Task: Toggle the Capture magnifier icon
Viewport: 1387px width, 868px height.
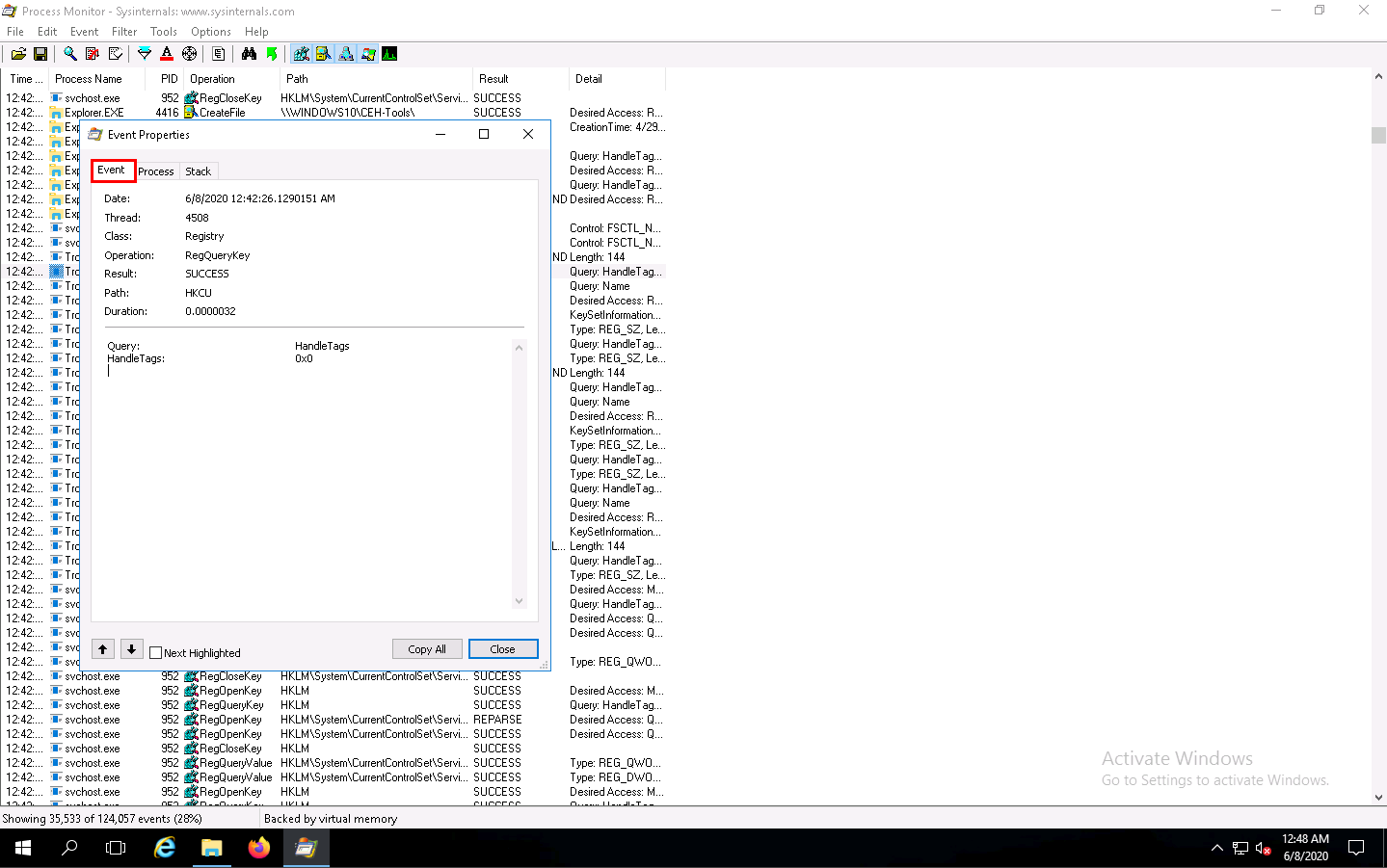Action: pos(70,54)
